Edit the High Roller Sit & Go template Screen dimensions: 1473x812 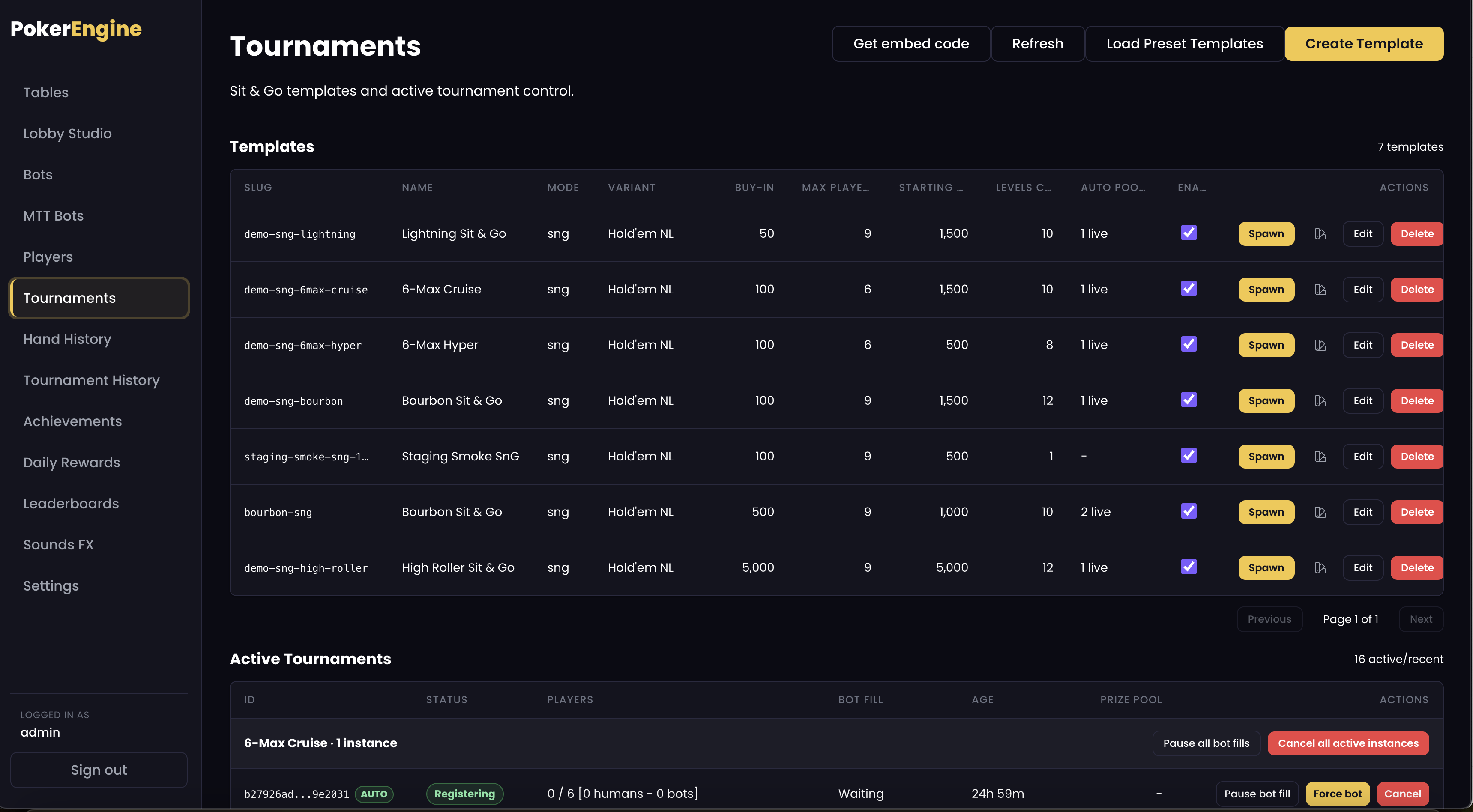pyautogui.click(x=1362, y=568)
